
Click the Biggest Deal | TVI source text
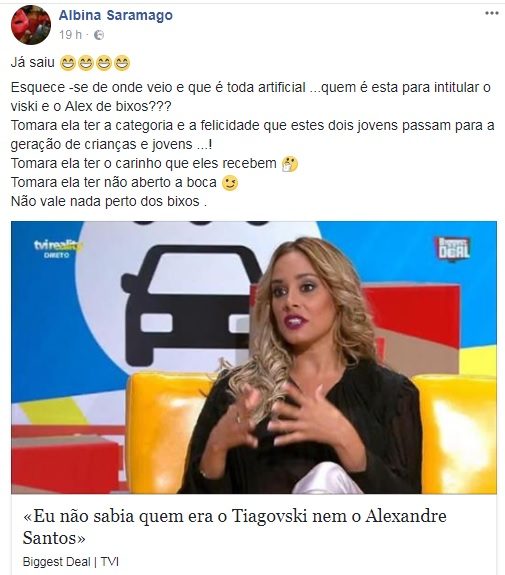pyautogui.click(x=71, y=561)
